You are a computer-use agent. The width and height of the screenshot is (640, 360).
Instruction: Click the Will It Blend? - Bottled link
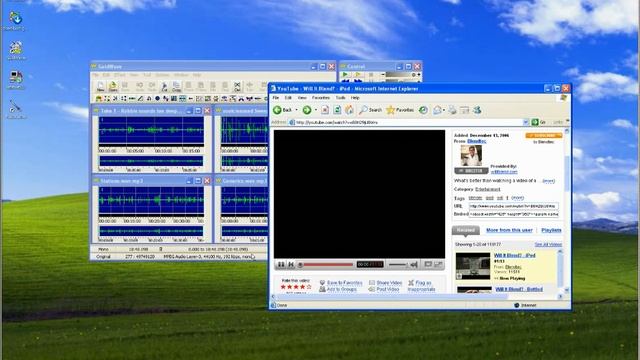(519, 289)
